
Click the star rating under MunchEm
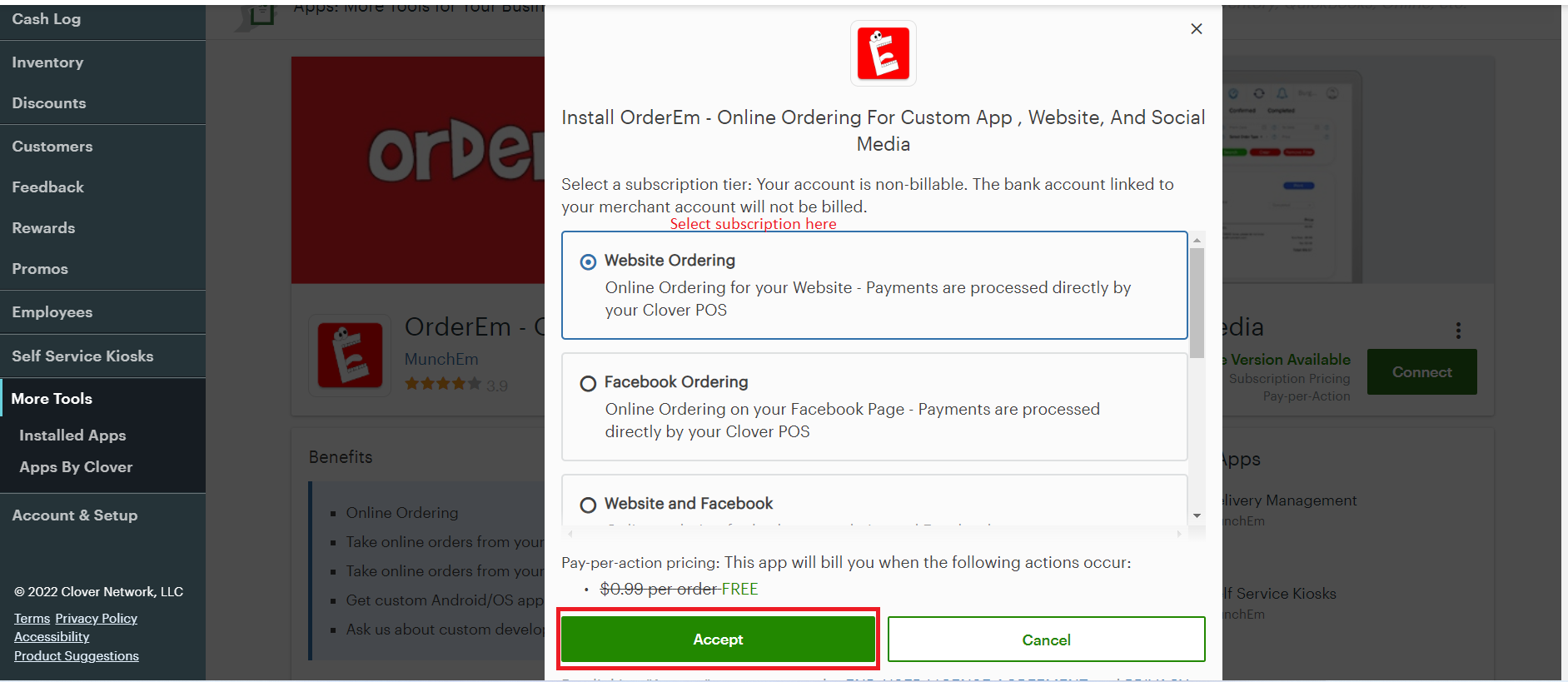pos(443,384)
